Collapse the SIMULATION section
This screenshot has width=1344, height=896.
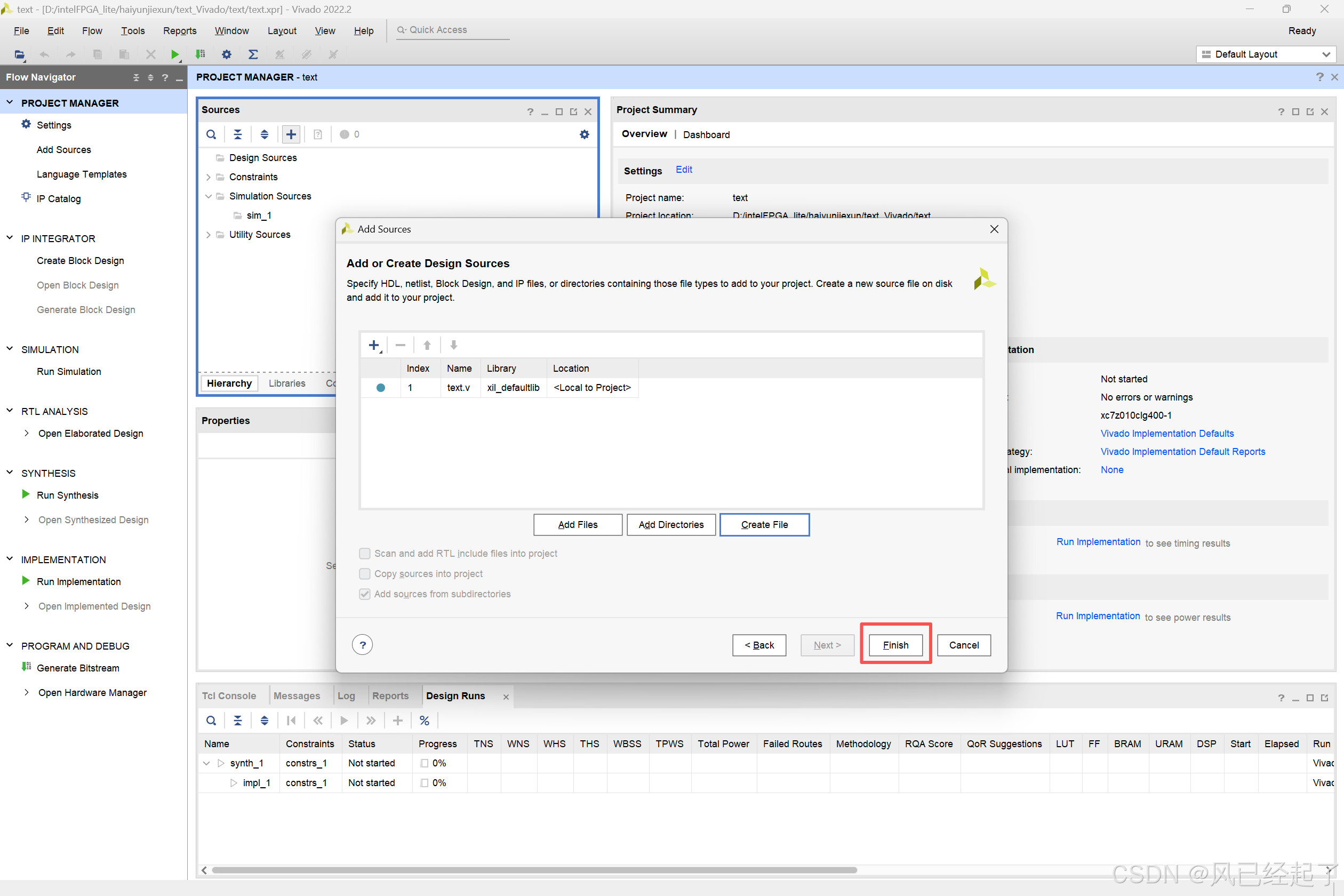(10, 349)
